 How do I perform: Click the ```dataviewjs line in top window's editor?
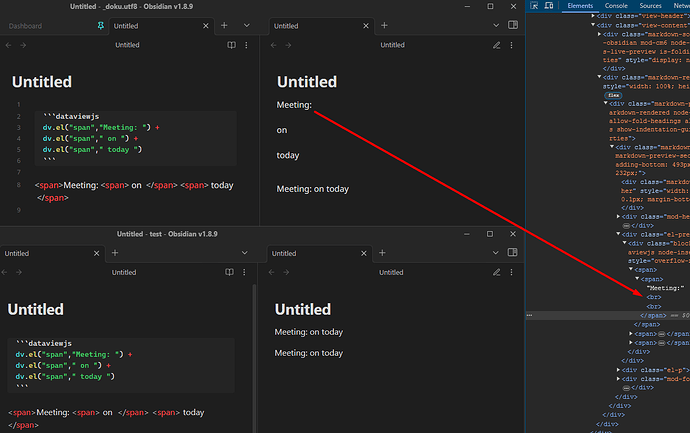tap(71, 117)
